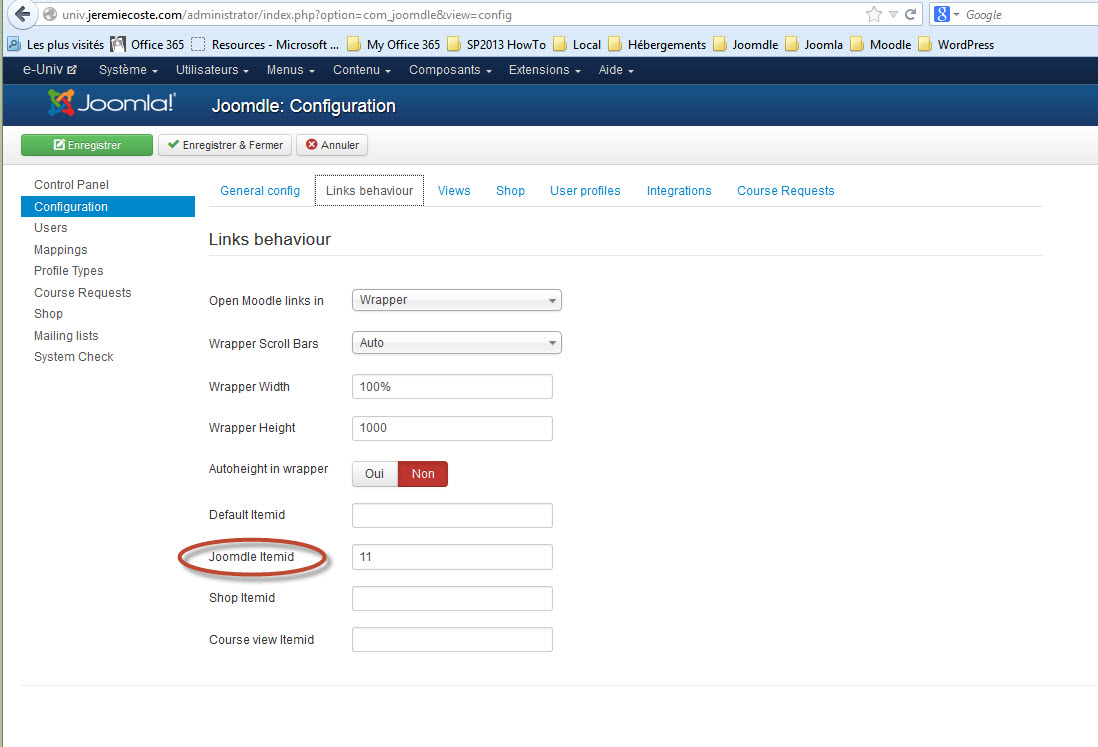Open System Check in the sidebar

74,357
